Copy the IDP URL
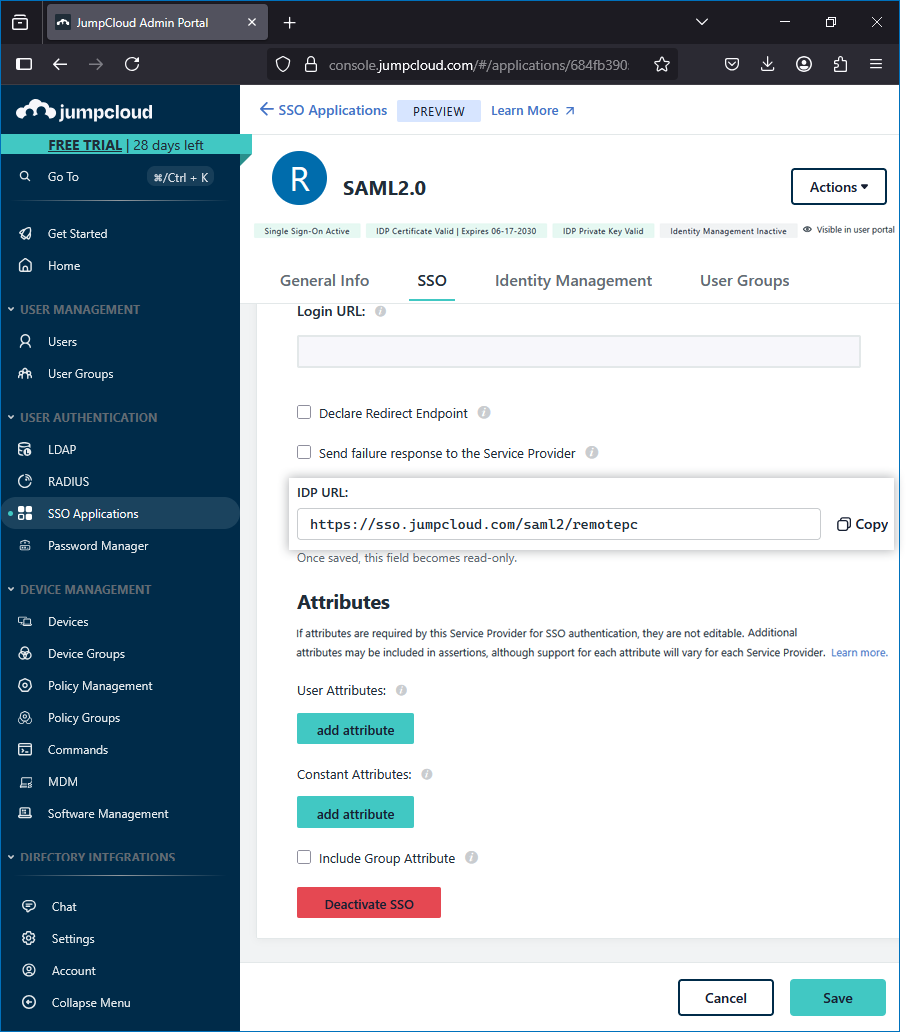906x1032 pixels. pyautogui.click(x=862, y=524)
